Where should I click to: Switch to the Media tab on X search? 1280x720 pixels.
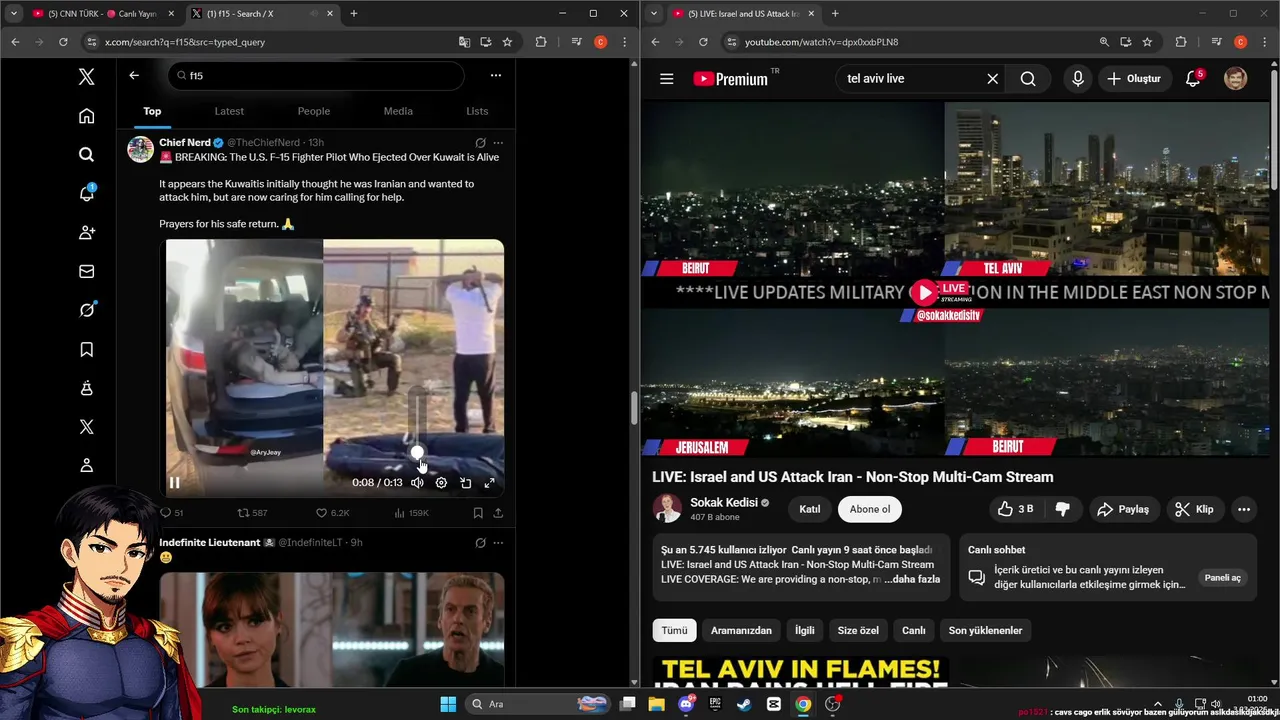tap(398, 111)
